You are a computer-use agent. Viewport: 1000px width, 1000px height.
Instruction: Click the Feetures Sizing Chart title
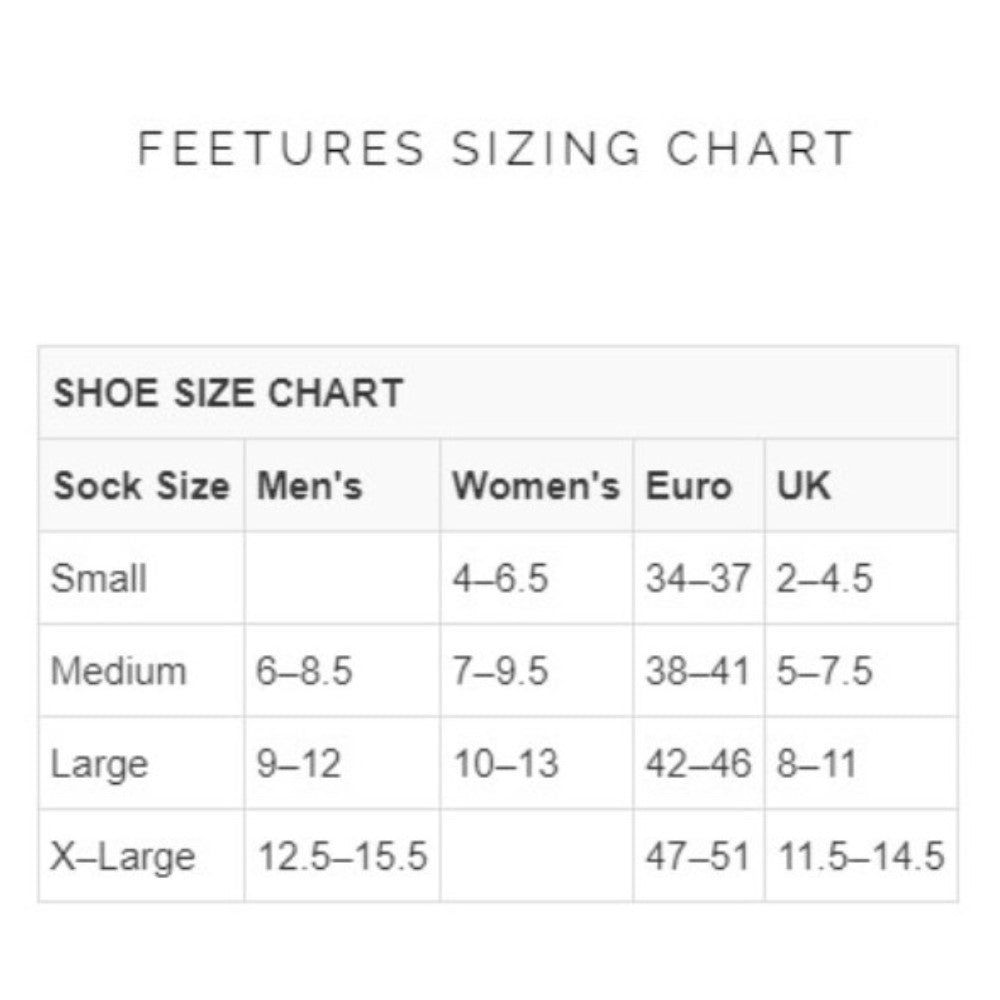click(496, 148)
